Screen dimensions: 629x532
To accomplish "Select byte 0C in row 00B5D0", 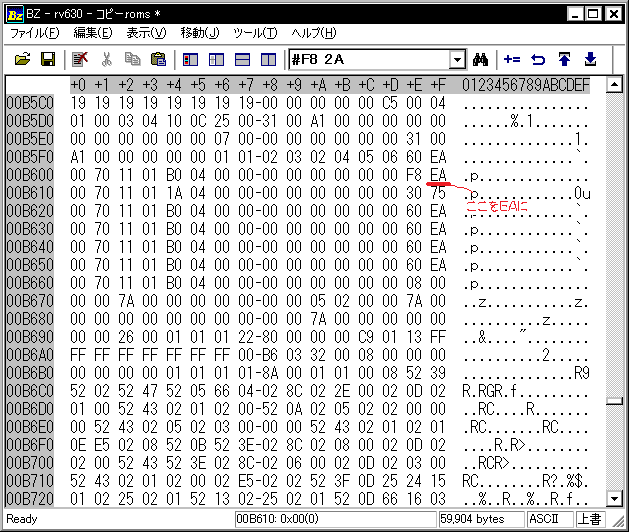I will click(198, 121).
